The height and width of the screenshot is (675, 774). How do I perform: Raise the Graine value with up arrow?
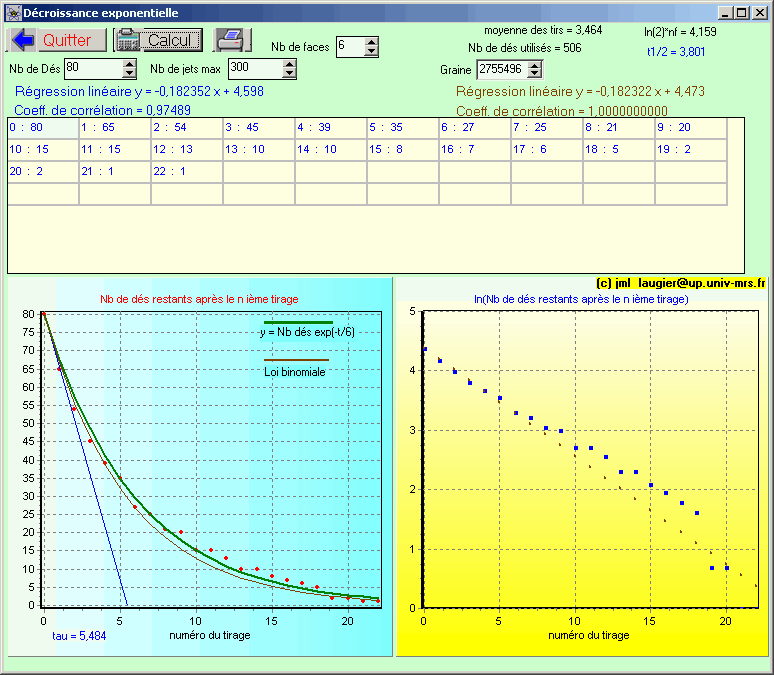tap(534, 65)
